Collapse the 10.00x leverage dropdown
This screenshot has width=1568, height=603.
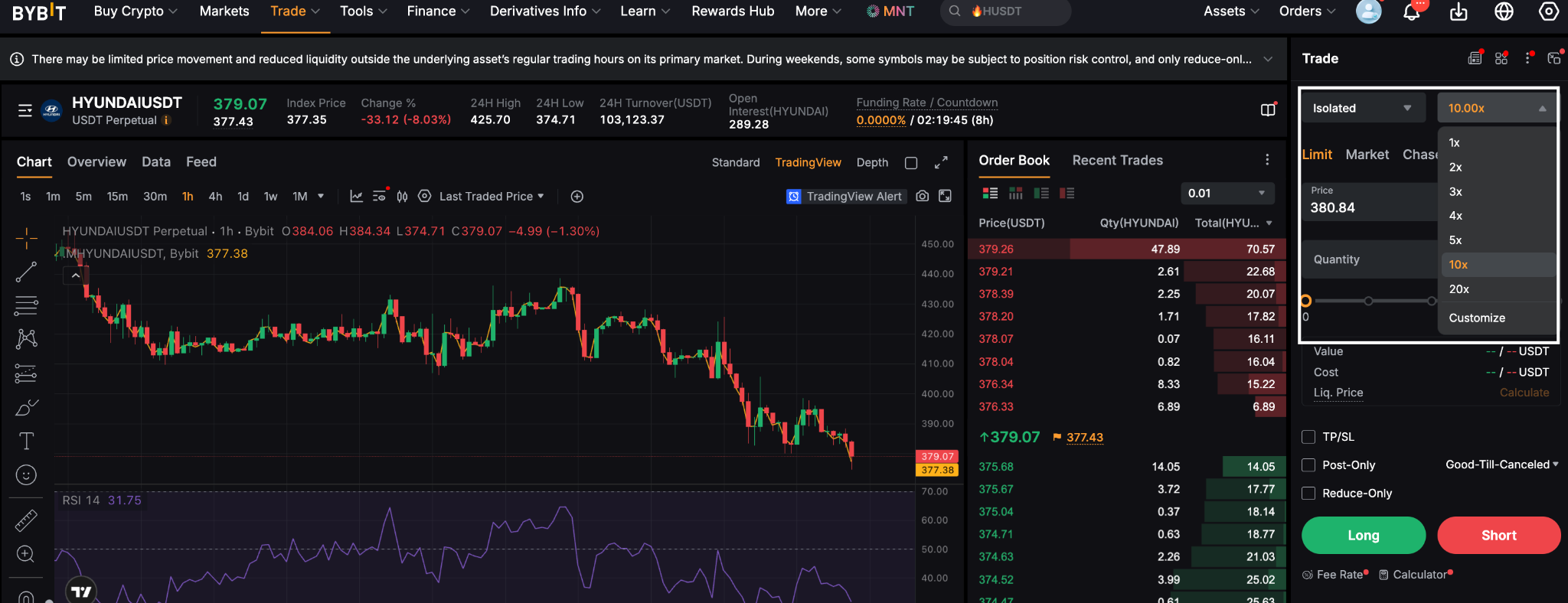(1497, 108)
